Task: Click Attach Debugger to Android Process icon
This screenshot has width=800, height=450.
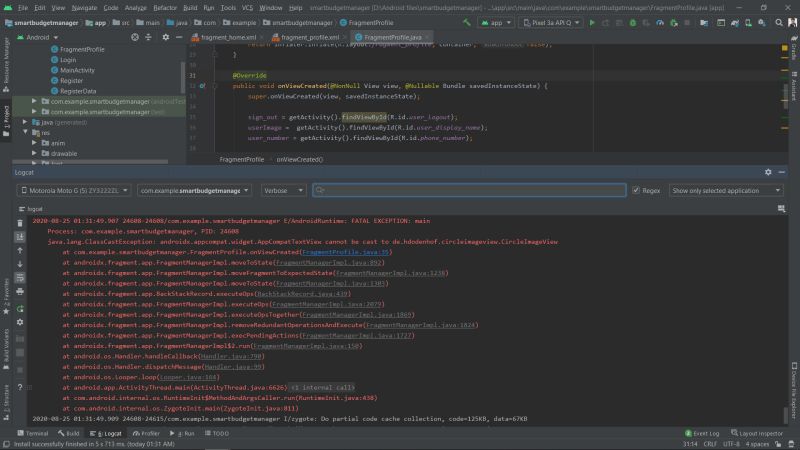Action: (x=673, y=23)
